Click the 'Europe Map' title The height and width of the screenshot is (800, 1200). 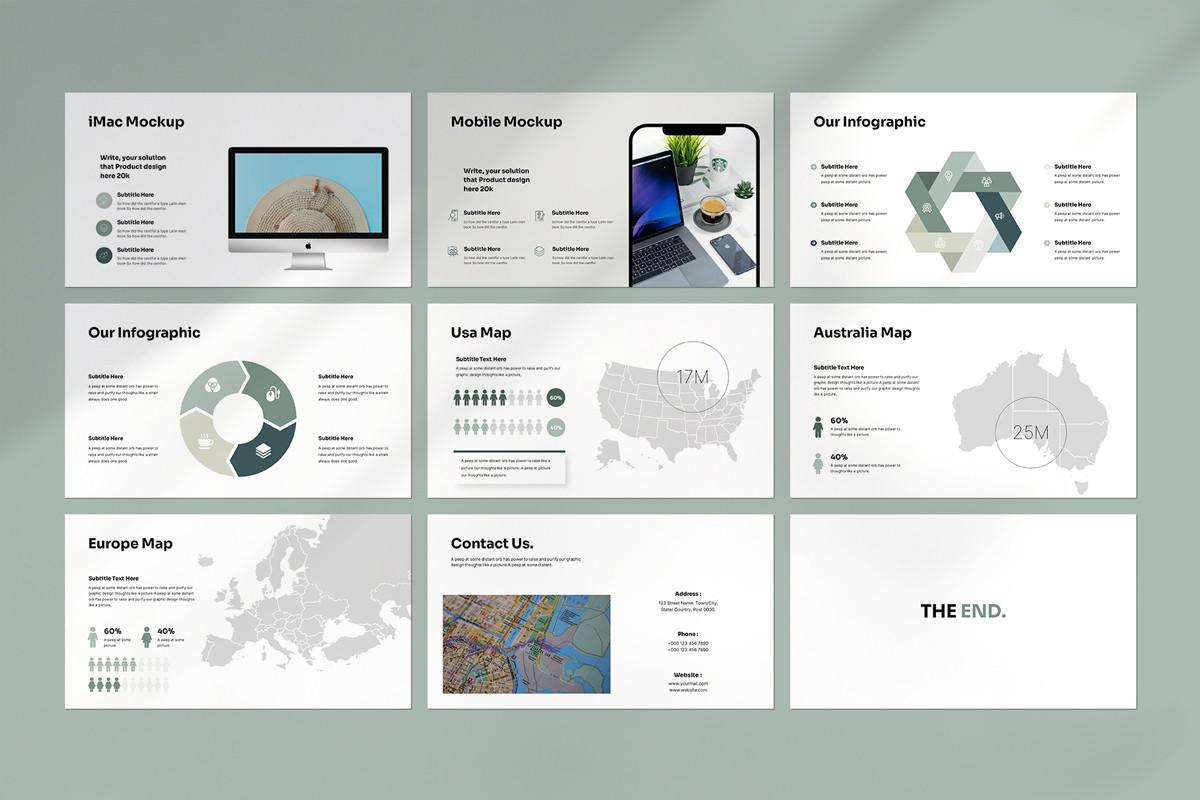tap(130, 544)
